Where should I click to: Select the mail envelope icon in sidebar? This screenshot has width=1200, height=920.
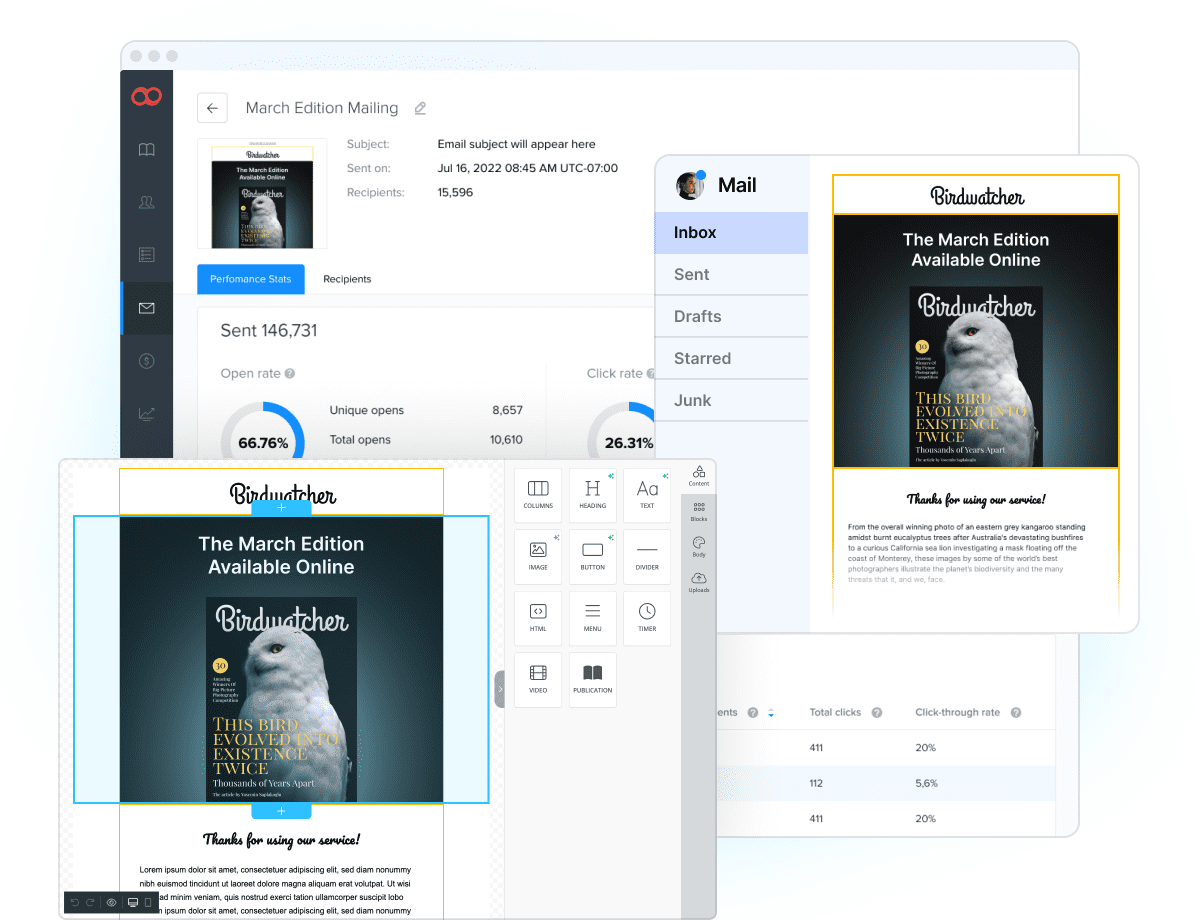pos(146,308)
